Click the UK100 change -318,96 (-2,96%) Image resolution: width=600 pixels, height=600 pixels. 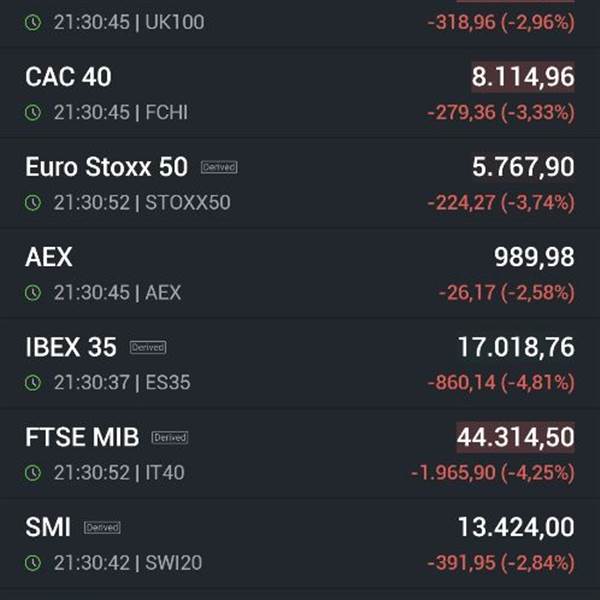[501, 22]
